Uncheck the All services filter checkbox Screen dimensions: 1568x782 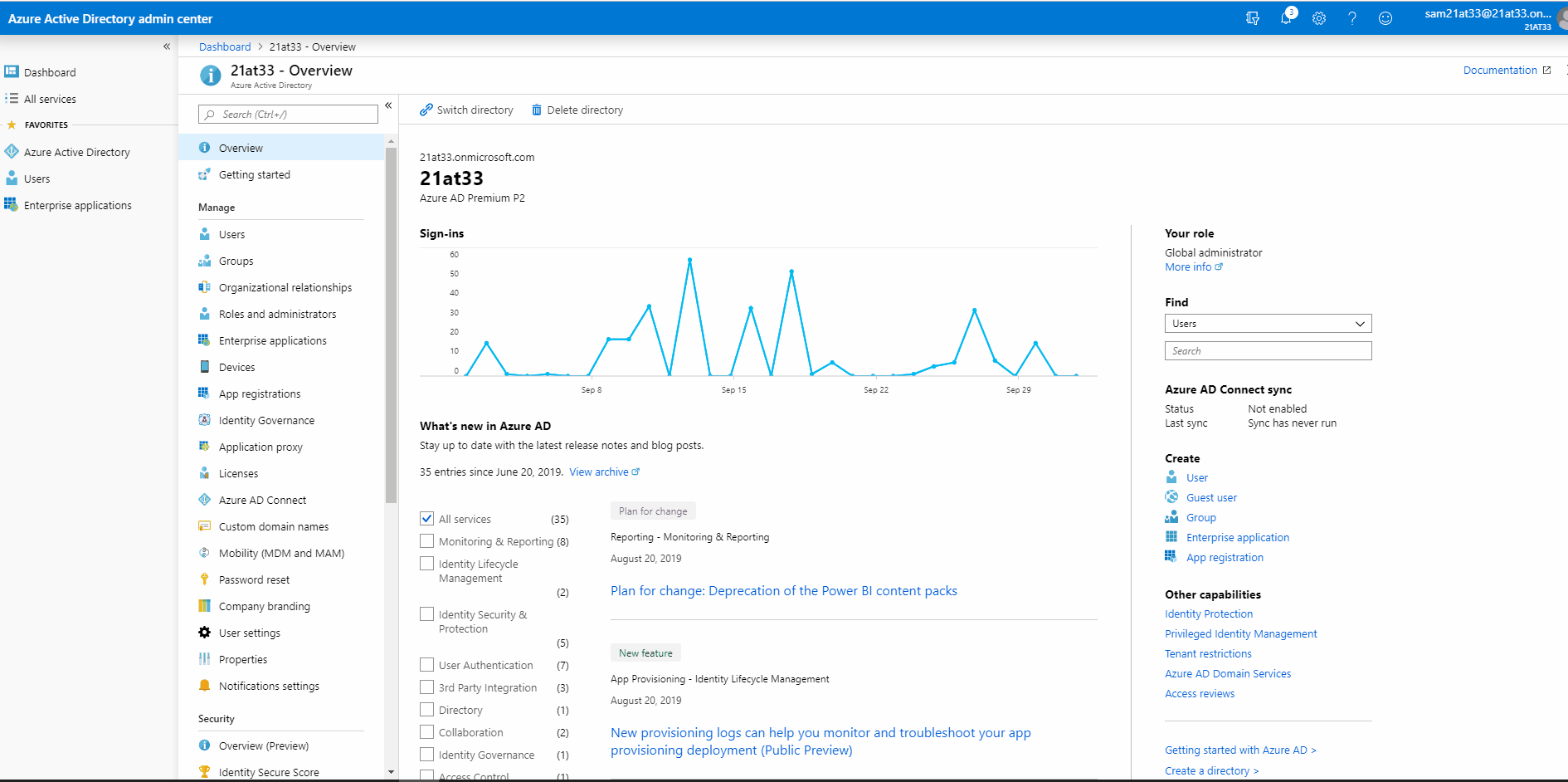426,518
